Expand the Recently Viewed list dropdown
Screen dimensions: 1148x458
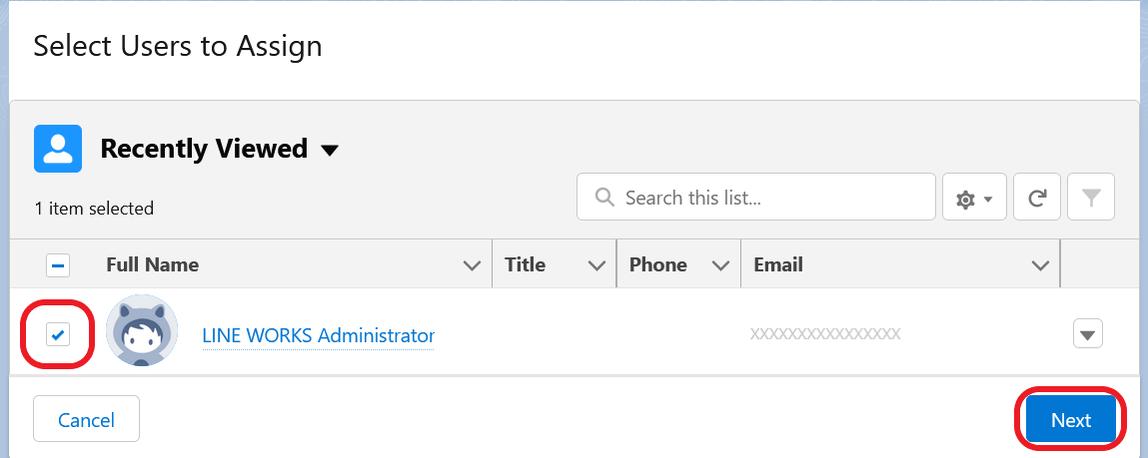[x=330, y=150]
